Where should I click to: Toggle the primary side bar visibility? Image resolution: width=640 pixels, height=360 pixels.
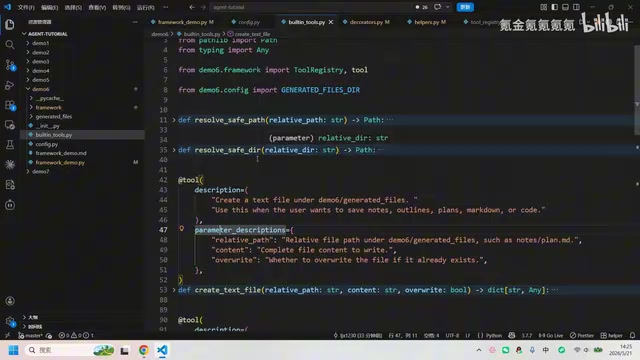554,7
